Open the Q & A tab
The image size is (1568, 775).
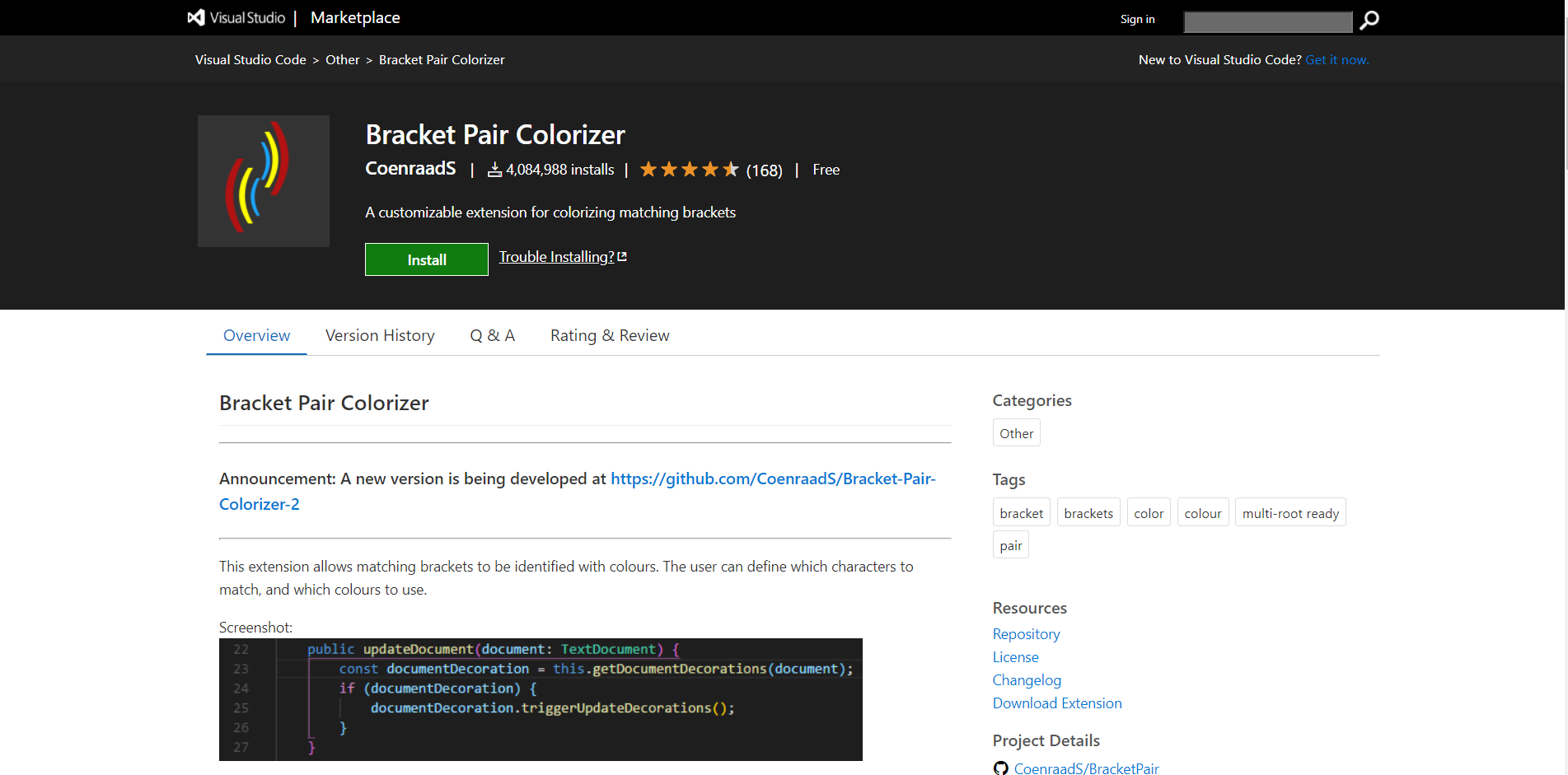(x=493, y=335)
